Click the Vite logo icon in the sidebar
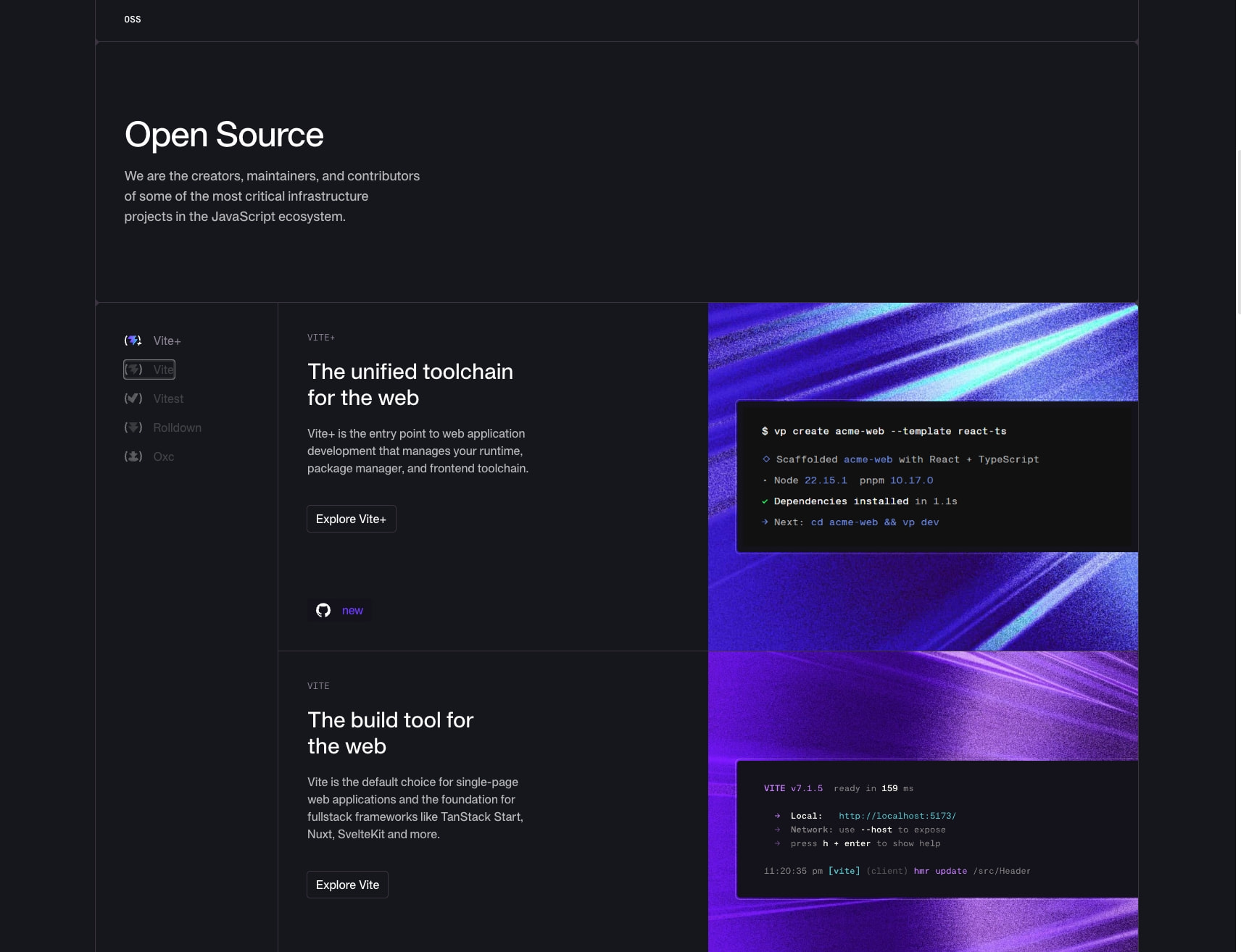This screenshot has width=1241, height=952. pyautogui.click(x=133, y=369)
